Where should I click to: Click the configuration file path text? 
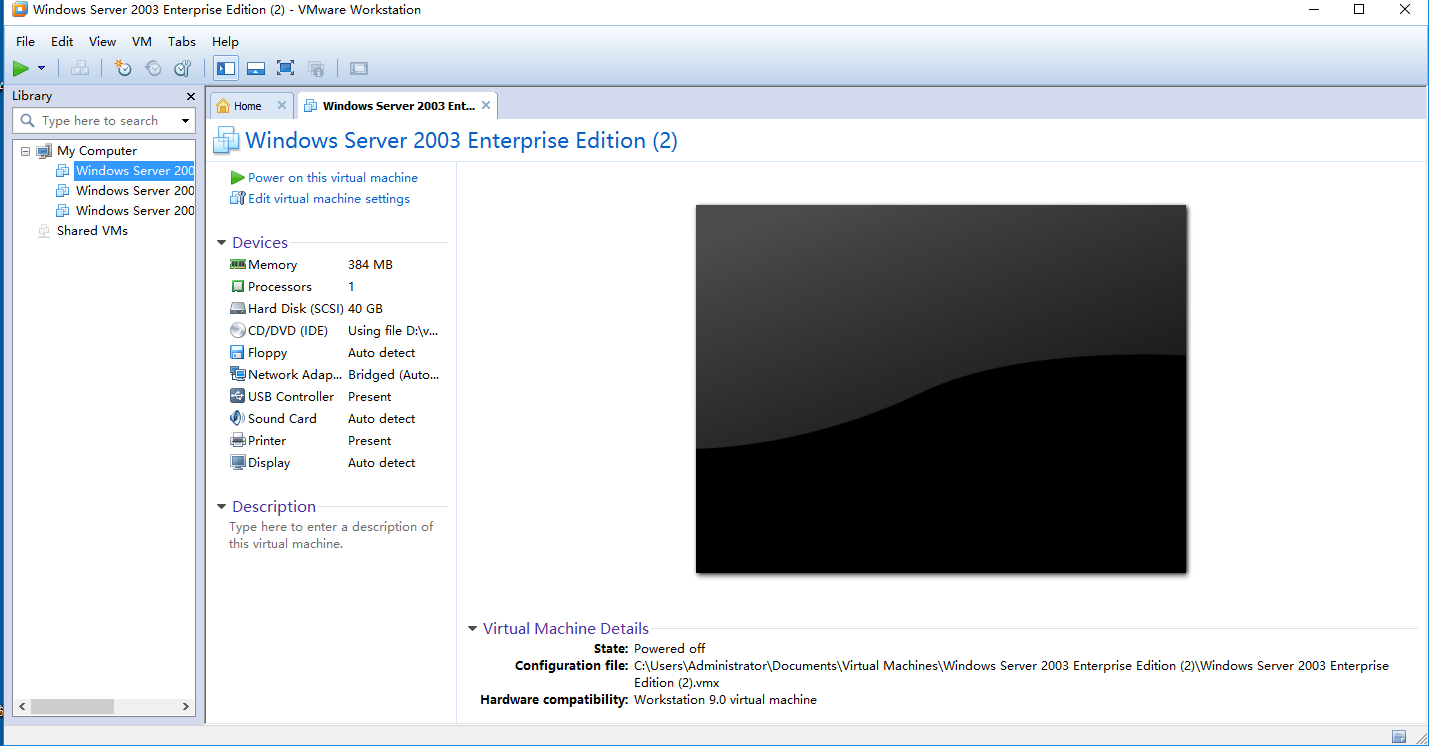click(1011, 674)
